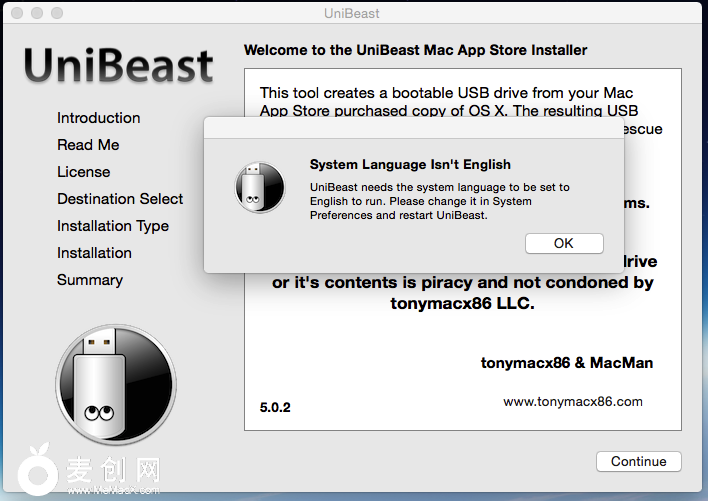Click the large UniBeast USB drive logo
Image resolution: width=708 pixels, height=501 pixels.
point(116,384)
